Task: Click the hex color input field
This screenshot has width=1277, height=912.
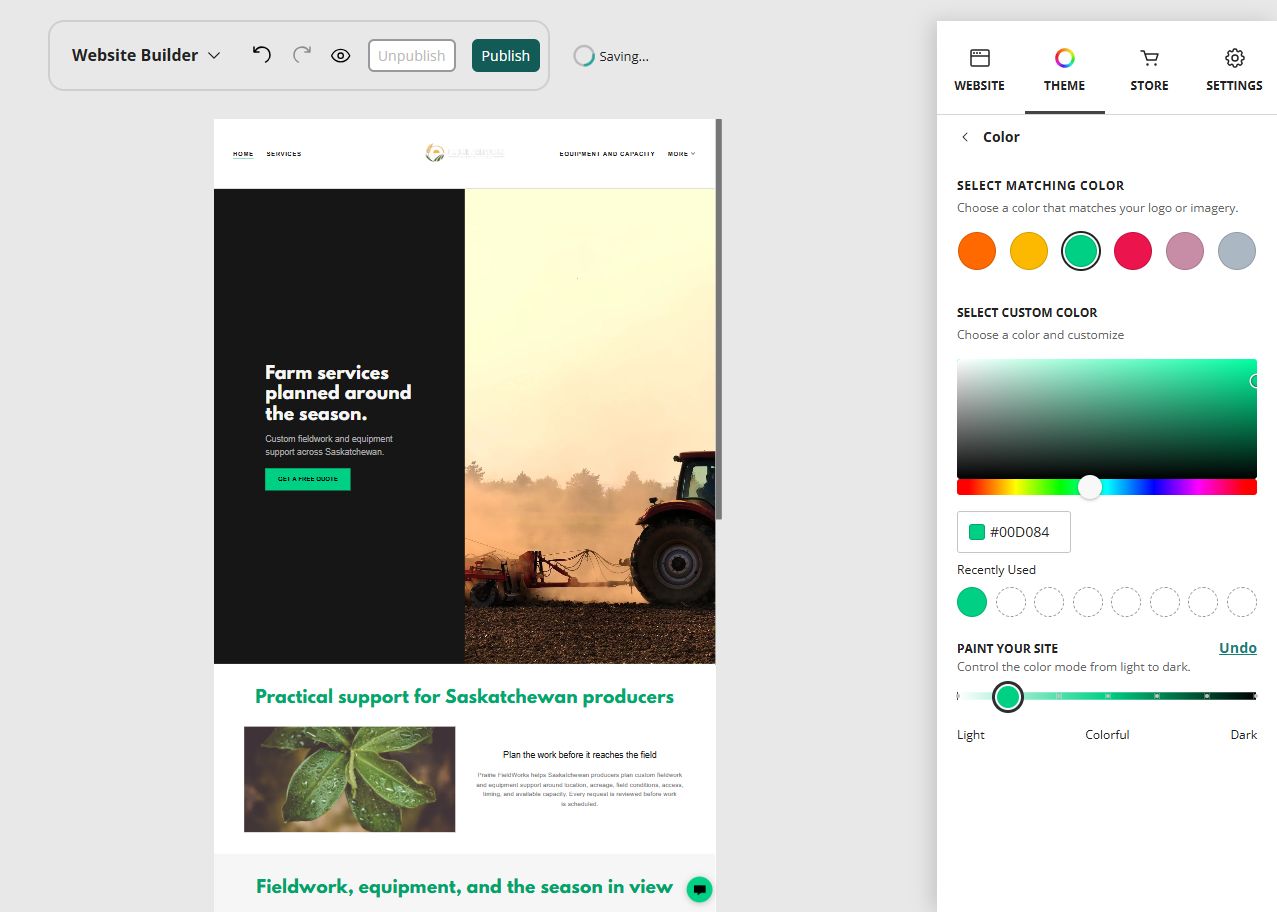Action: coord(1014,532)
